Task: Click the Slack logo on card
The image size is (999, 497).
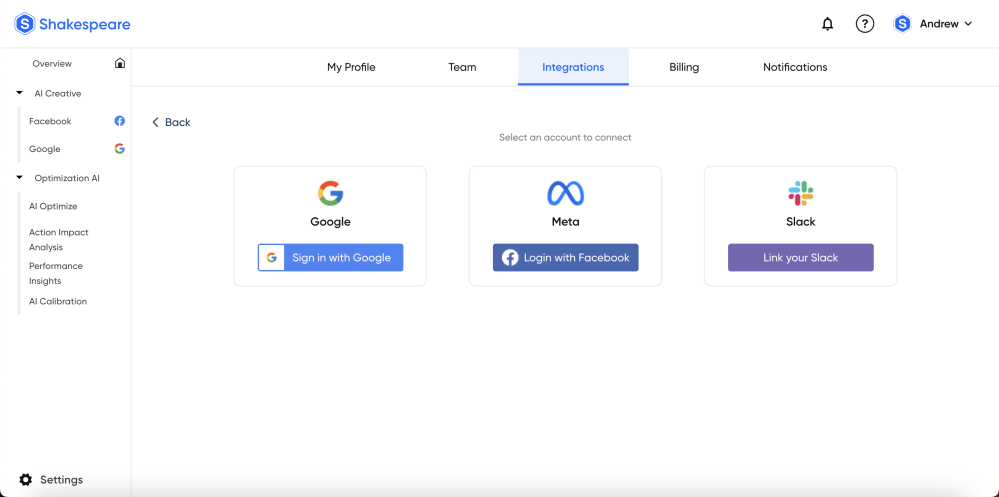Action: 801,193
